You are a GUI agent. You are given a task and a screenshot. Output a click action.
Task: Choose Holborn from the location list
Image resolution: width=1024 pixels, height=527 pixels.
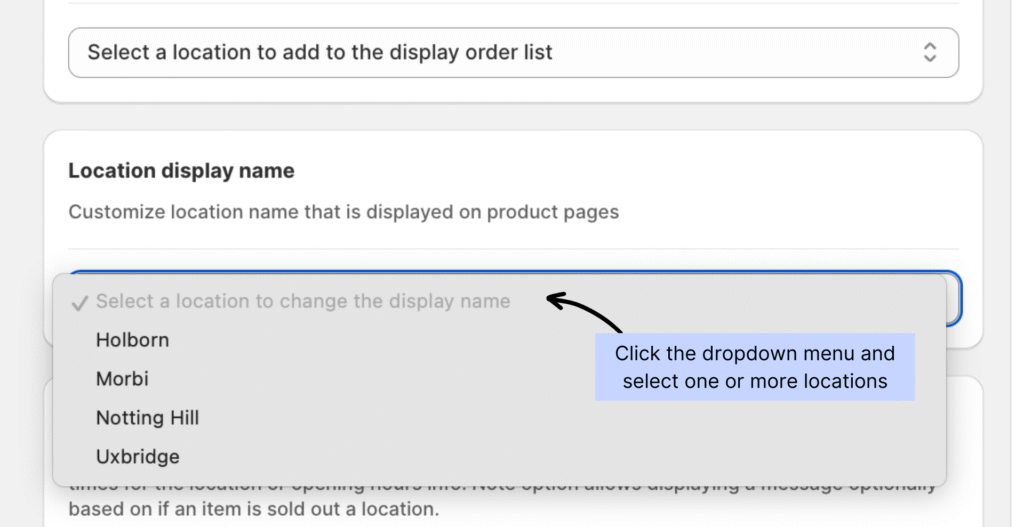132,340
